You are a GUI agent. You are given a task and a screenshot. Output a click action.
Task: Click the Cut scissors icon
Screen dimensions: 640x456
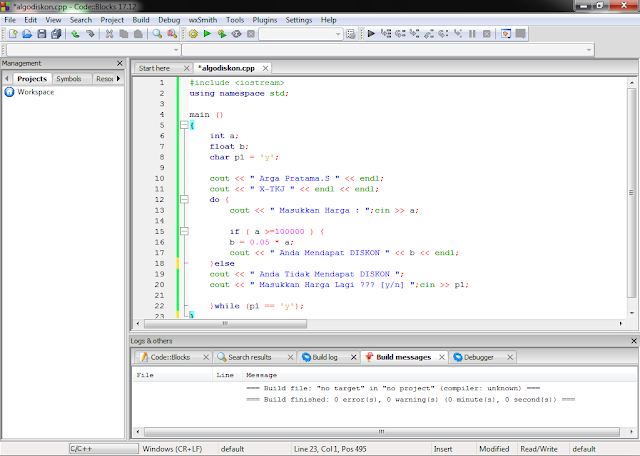(x=109, y=34)
